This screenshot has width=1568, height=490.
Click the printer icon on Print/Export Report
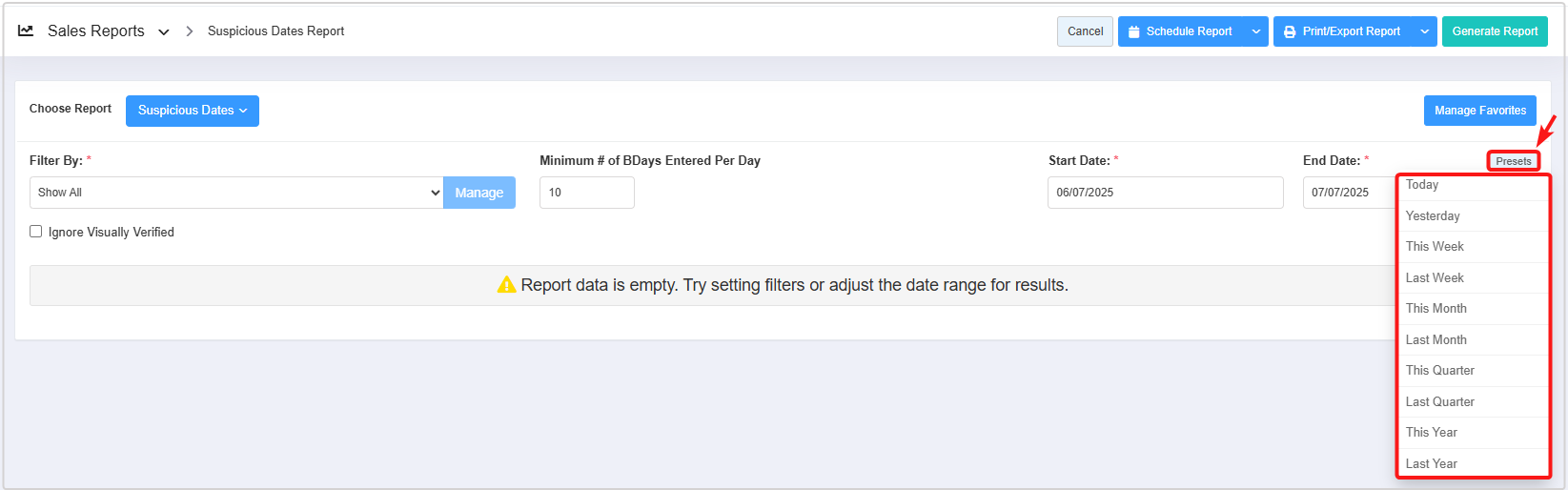tap(1290, 31)
